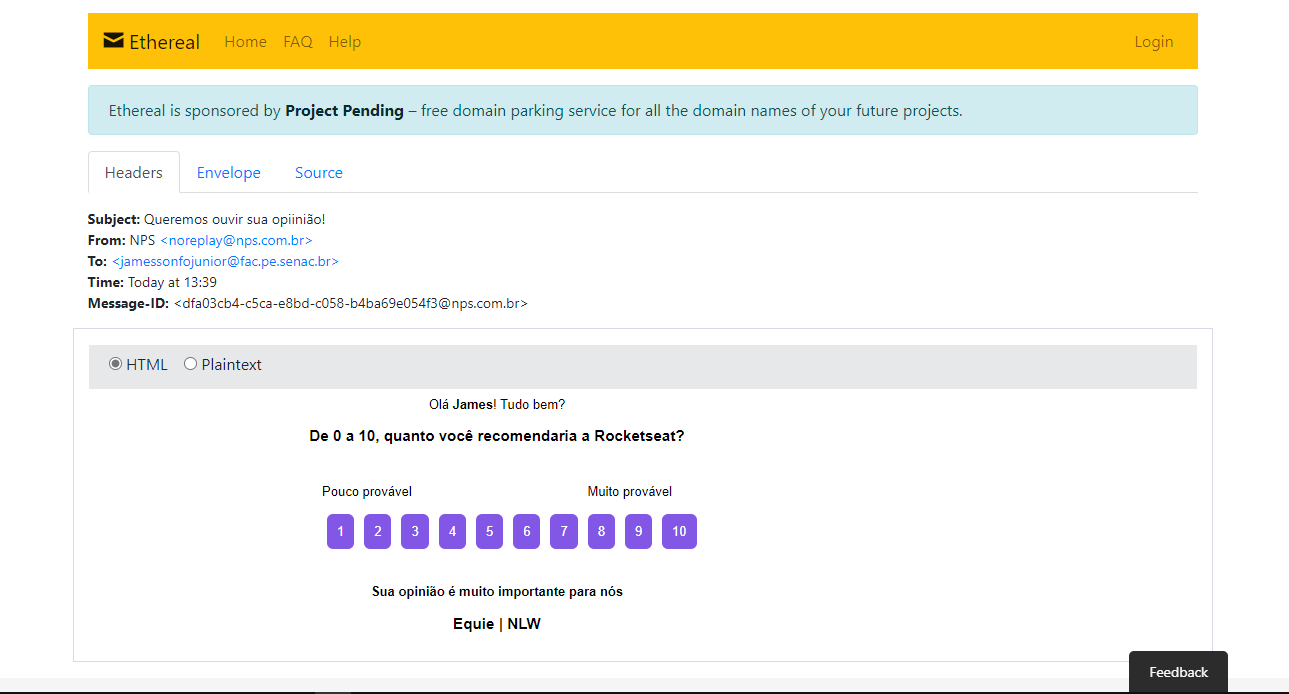The image size is (1289, 694).
Task: Select the HTML radio button
Action: (x=115, y=364)
